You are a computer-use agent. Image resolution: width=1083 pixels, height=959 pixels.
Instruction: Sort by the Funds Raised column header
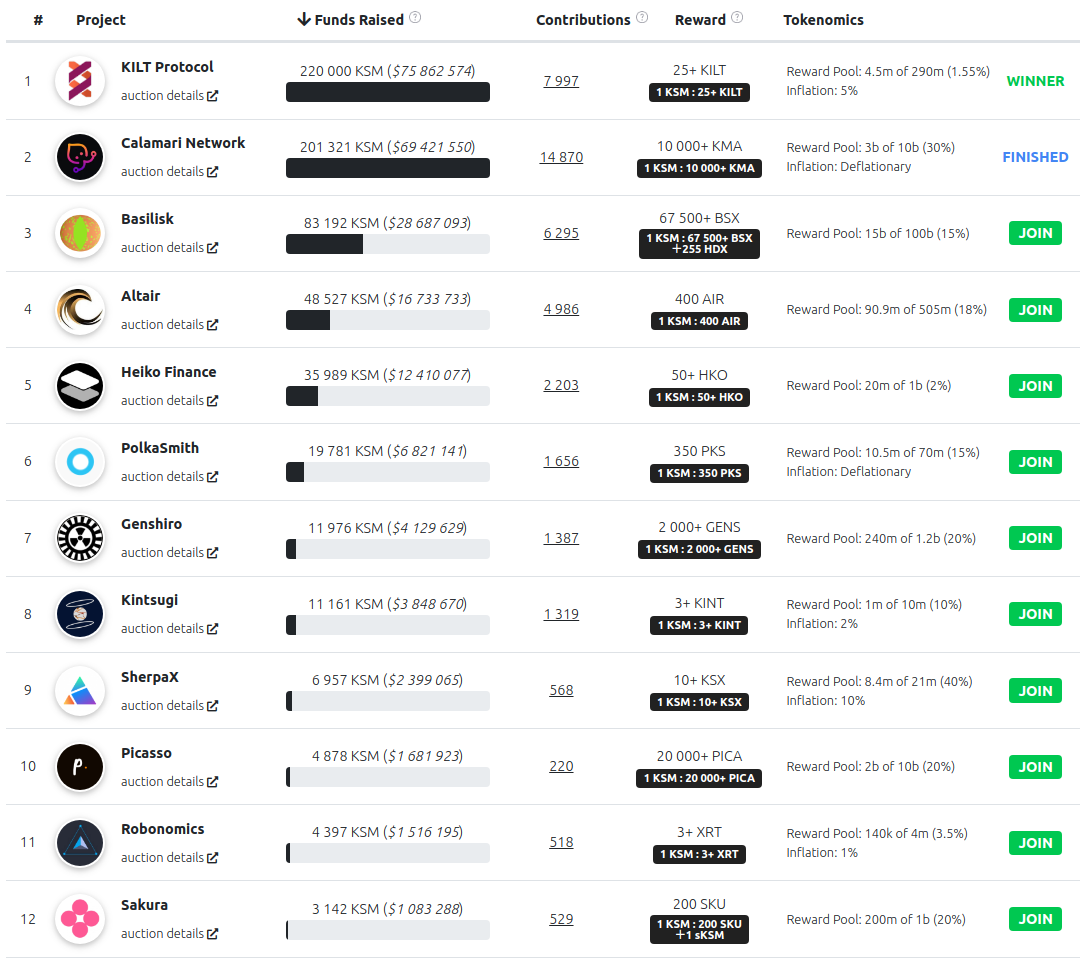pyautogui.click(x=351, y=19)
